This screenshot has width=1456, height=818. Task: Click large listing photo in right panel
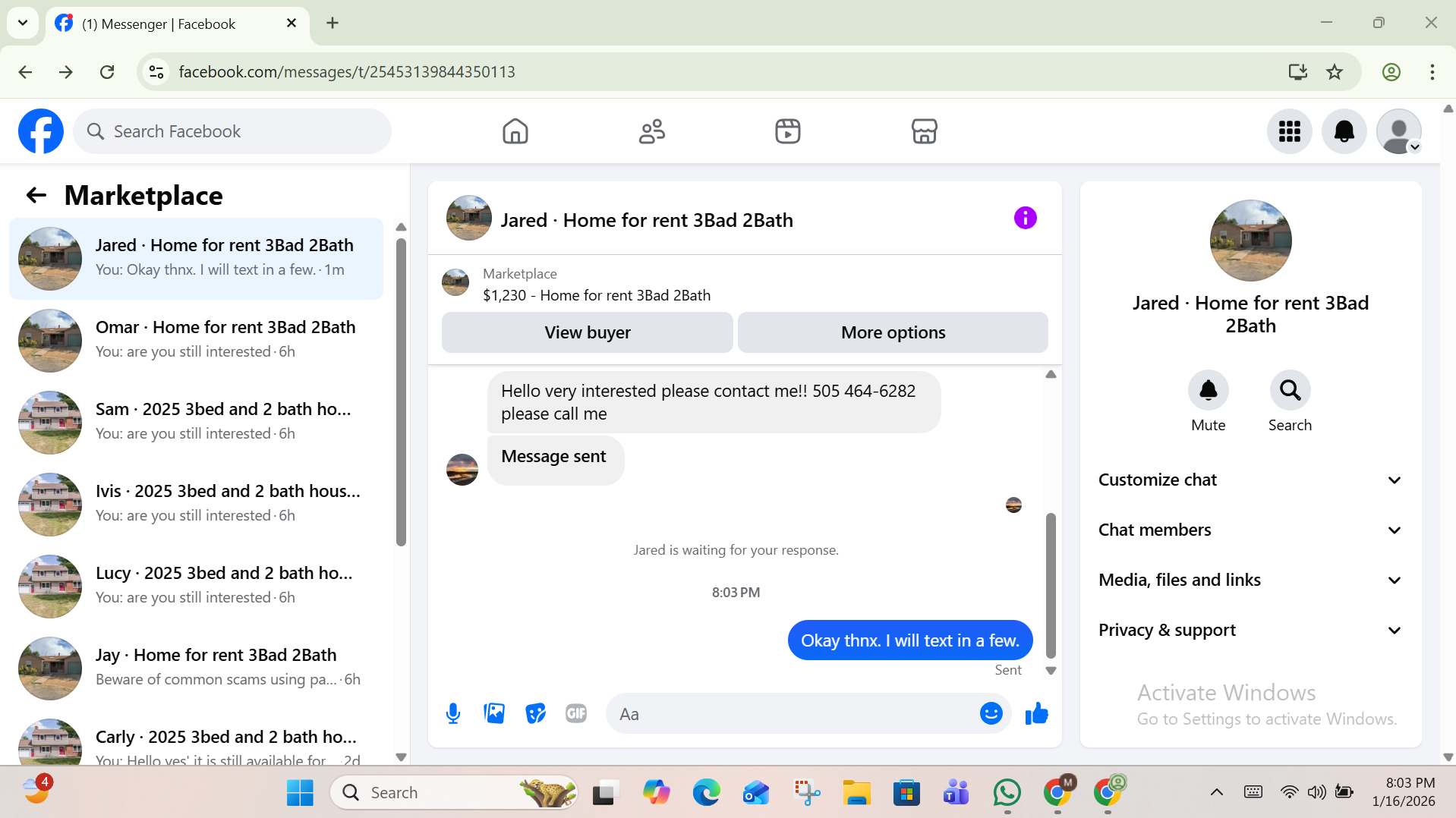coord(1250,241)
